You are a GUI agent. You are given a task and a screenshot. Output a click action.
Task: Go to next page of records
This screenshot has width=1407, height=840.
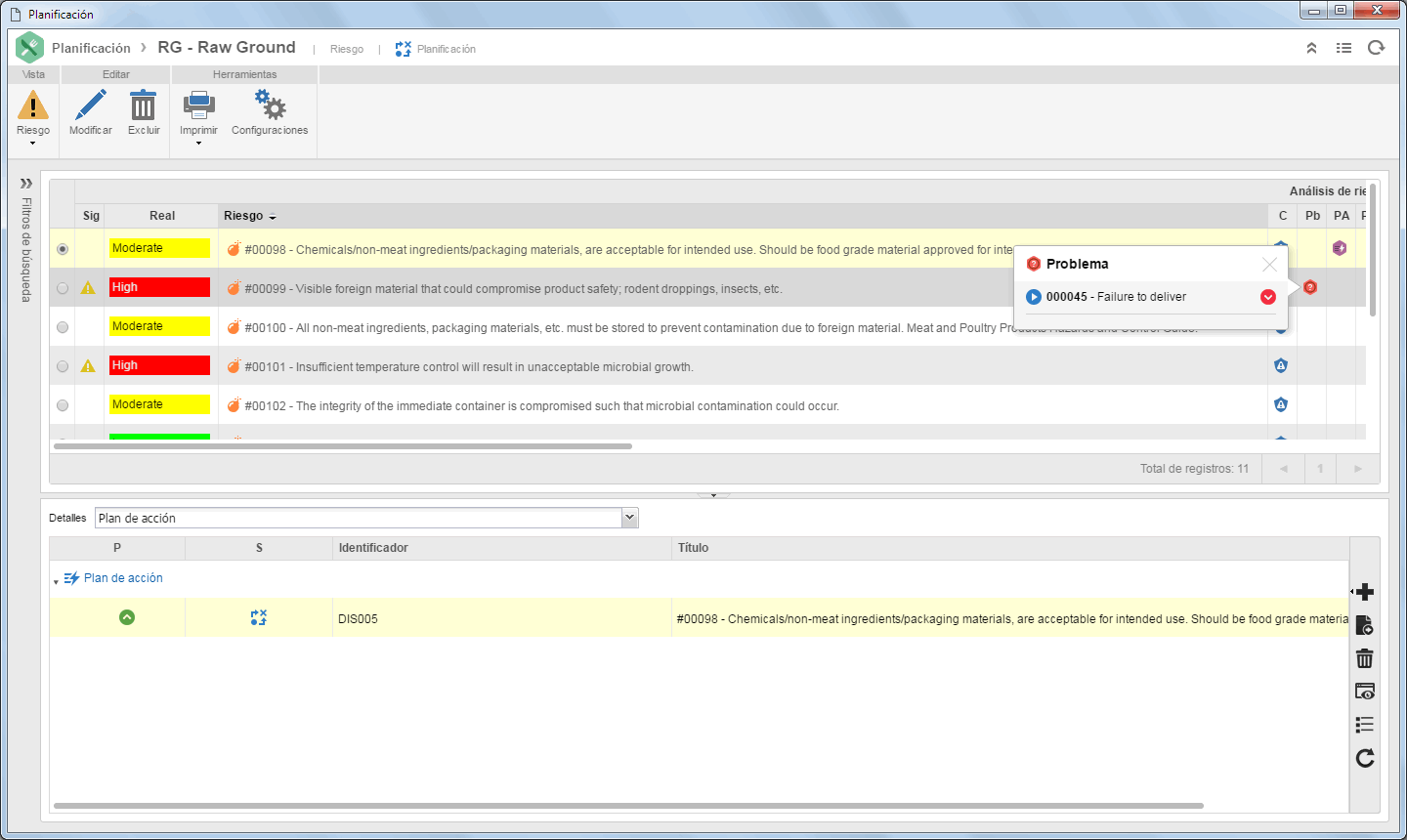(x=1357, y=469)
